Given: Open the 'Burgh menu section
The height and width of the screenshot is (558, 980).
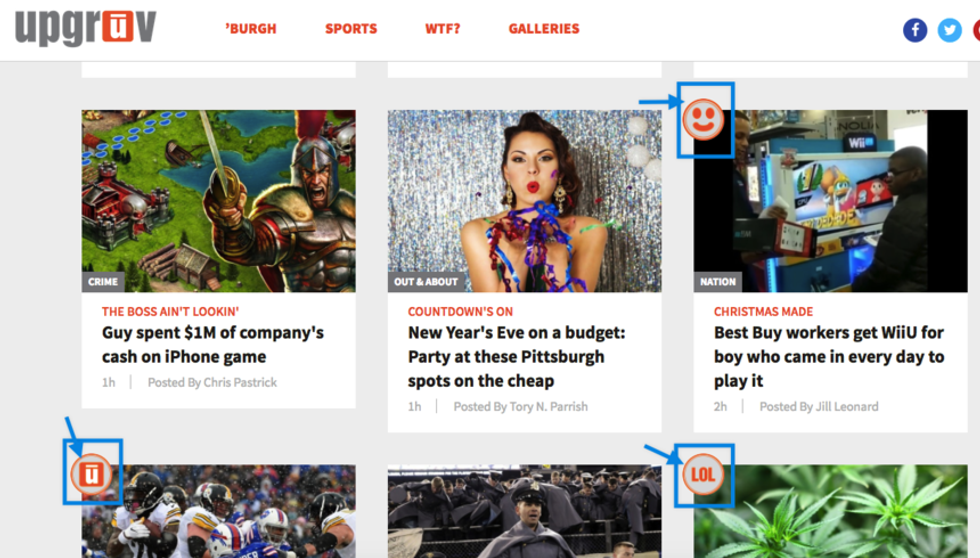Looking at the screenshot, I should (250, 29).
